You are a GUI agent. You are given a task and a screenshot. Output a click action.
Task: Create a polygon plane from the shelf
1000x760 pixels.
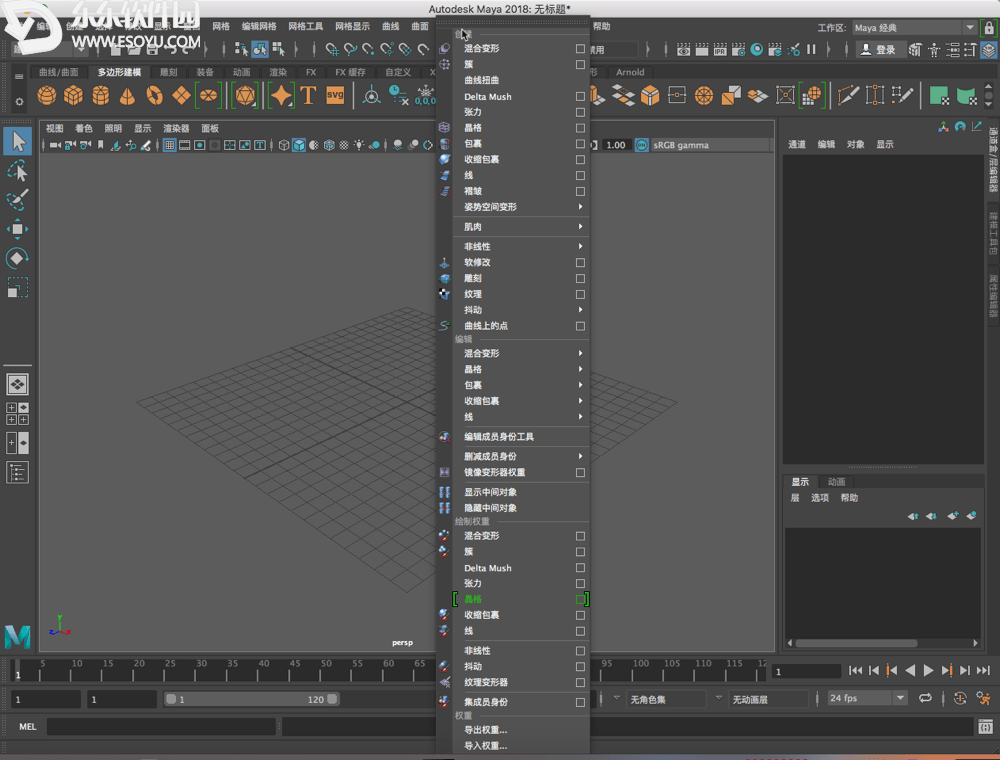point(181,95)
